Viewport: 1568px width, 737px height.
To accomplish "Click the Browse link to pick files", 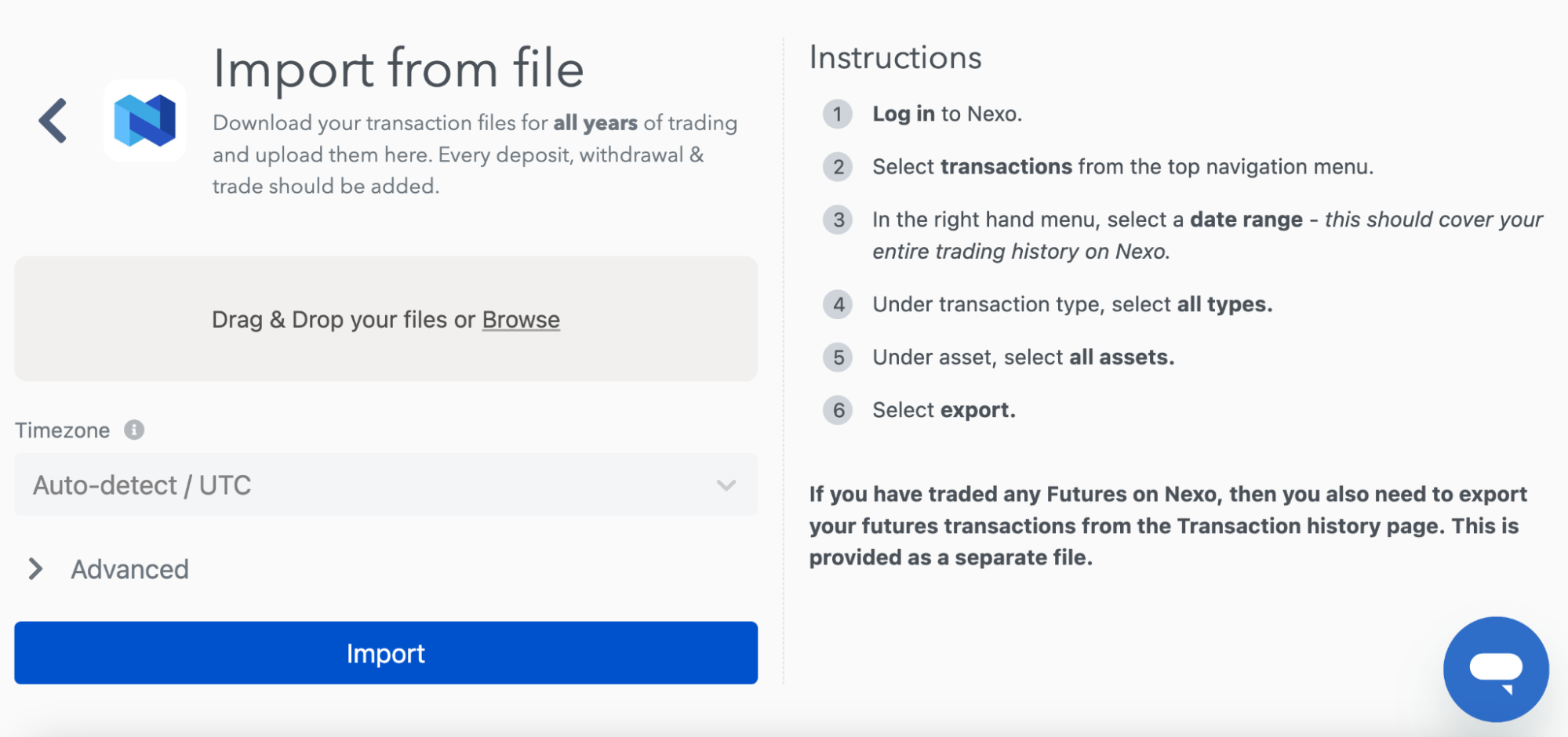I will (x=521, y=320).
